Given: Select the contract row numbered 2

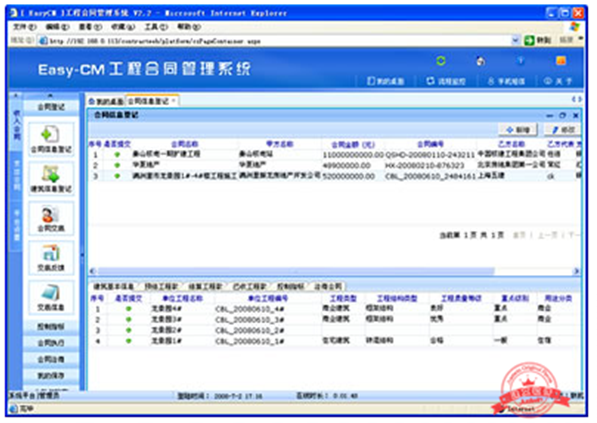Looking at the screenshot, I should (335, 165).
